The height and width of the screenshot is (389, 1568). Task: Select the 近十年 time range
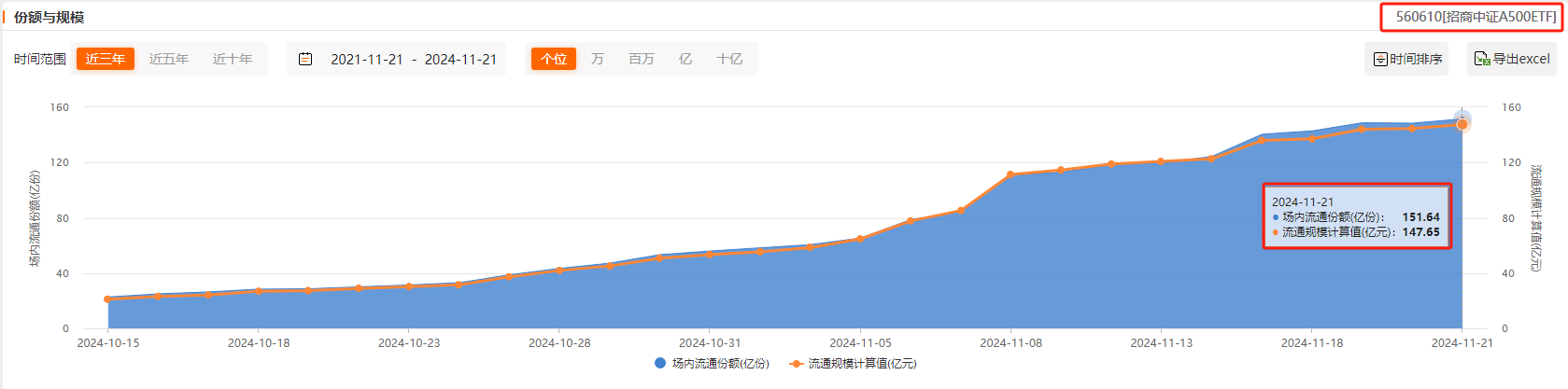233,59
